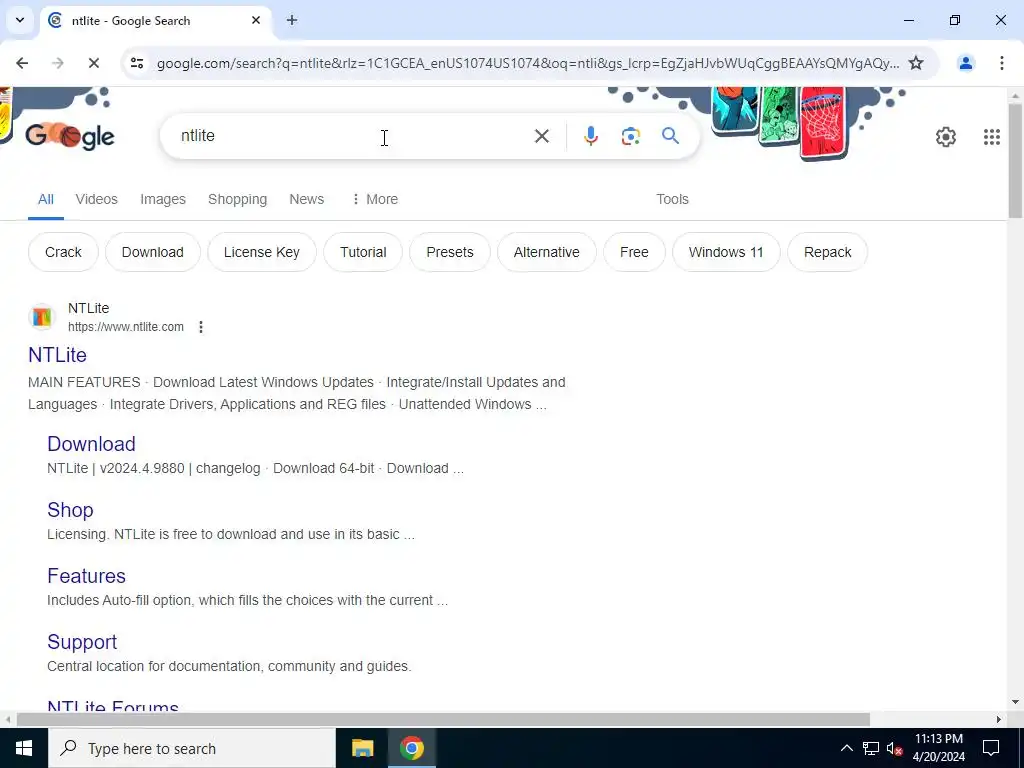The image size is (1024, 768).
Task: Stop loading the page with X button
Action: (93, 63)
